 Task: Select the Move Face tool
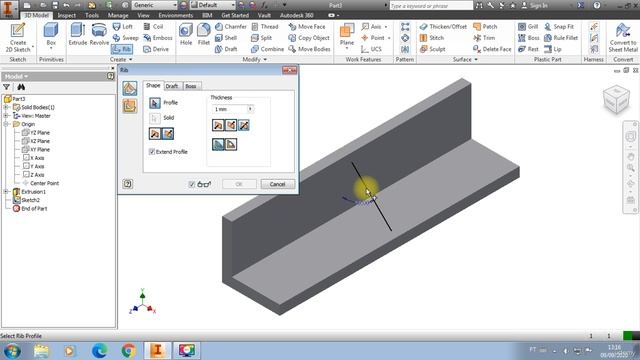tap(307, 27)
